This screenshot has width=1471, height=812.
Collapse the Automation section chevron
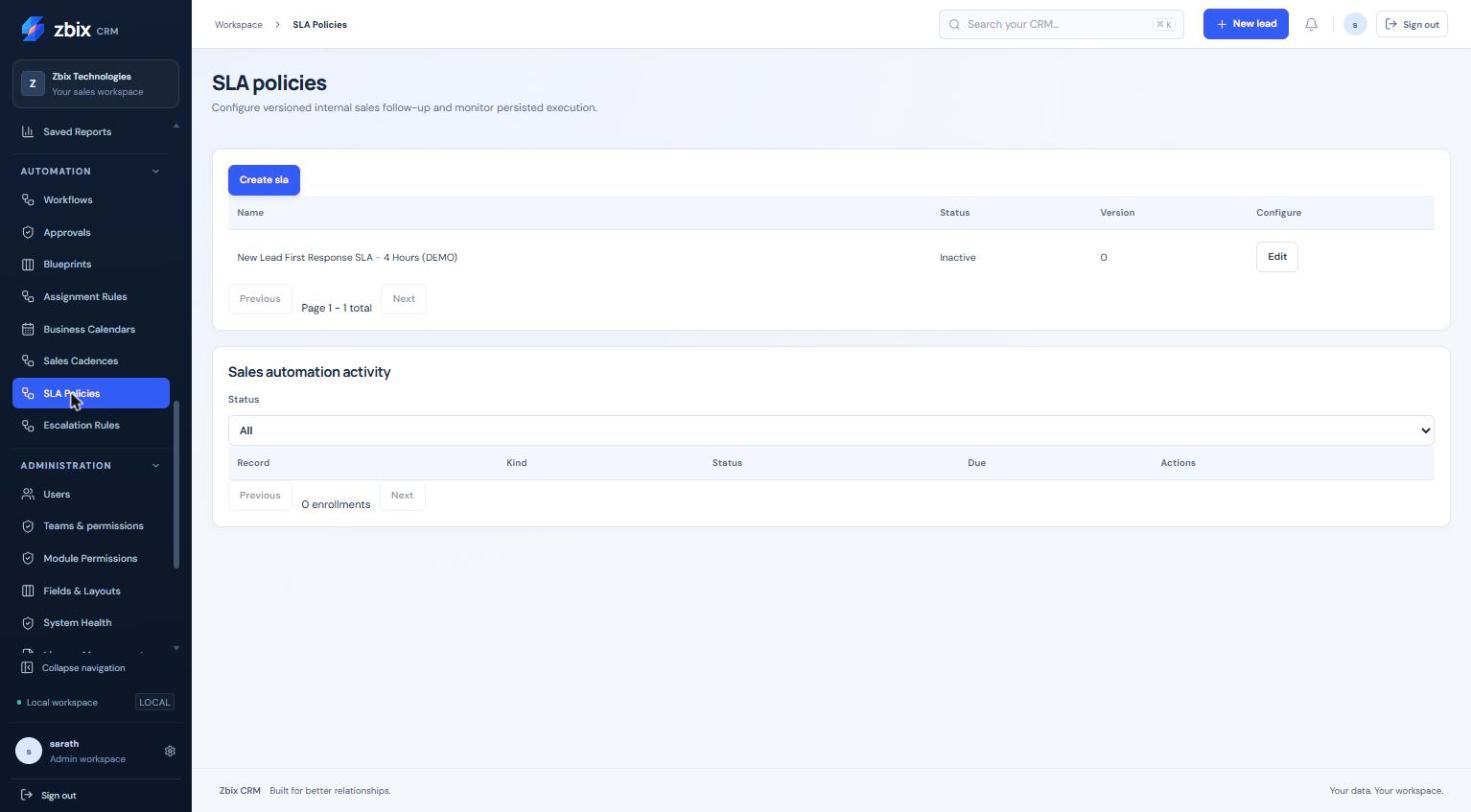click(x=156, y=171)
